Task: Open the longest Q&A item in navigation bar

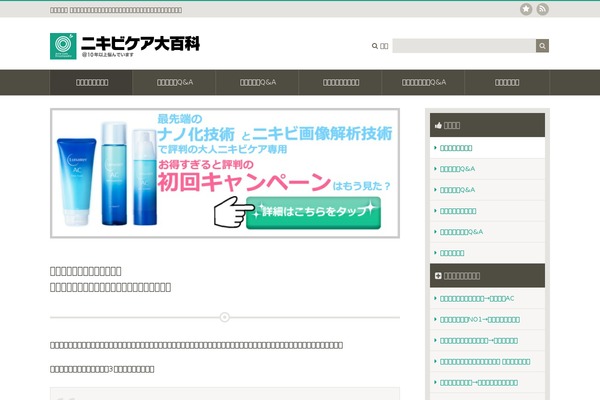Action: tap(424, 82)
